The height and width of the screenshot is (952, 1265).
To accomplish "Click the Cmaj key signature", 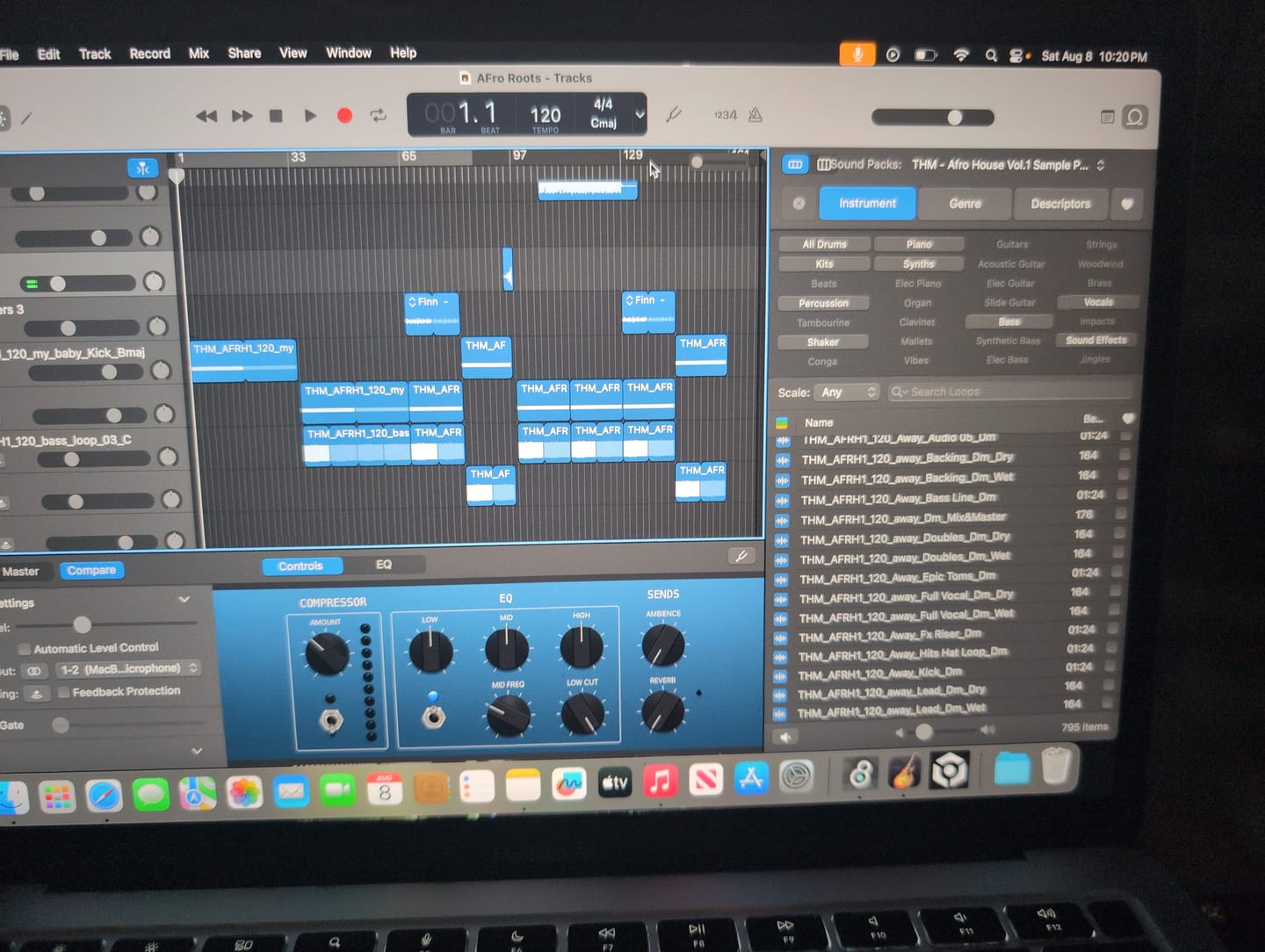I will pyautogui.click(x=604, y=123).
